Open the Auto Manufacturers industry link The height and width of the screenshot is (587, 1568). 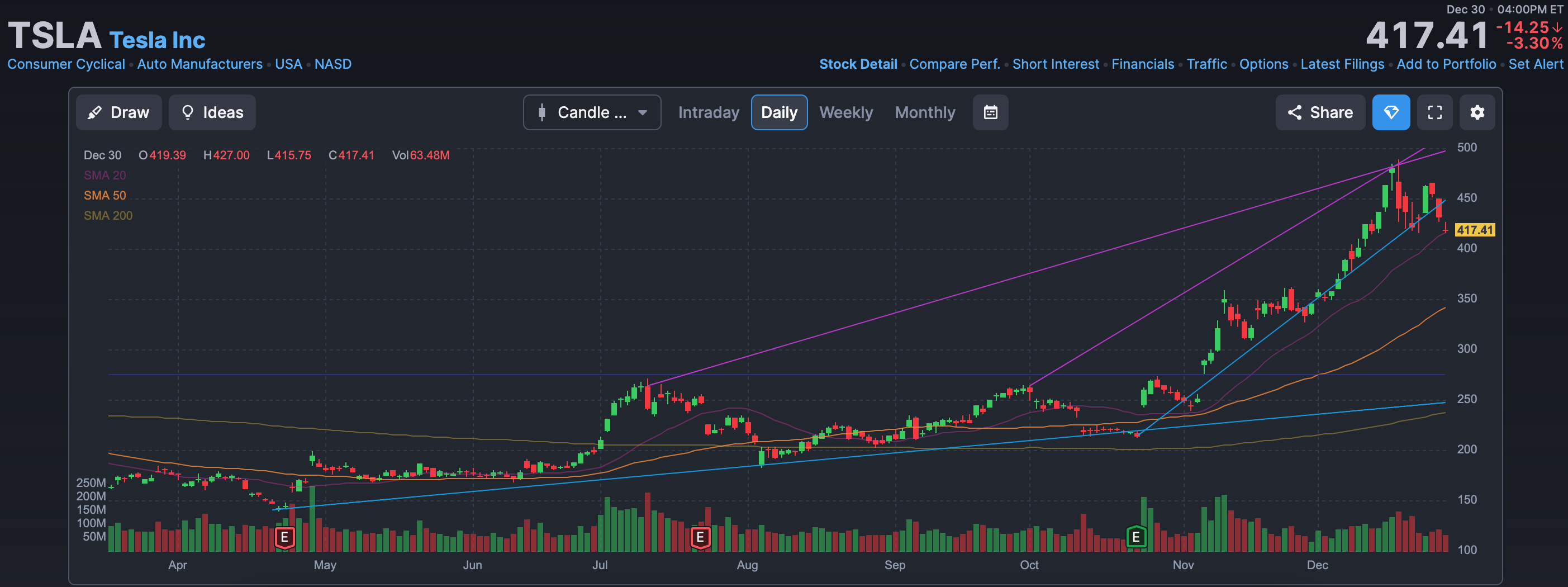[199, 64]
